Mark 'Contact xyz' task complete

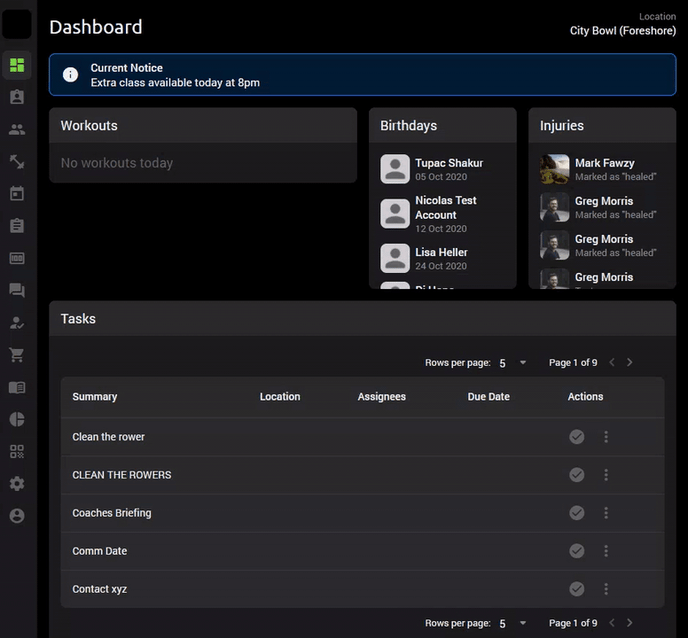tap(577, 589)
